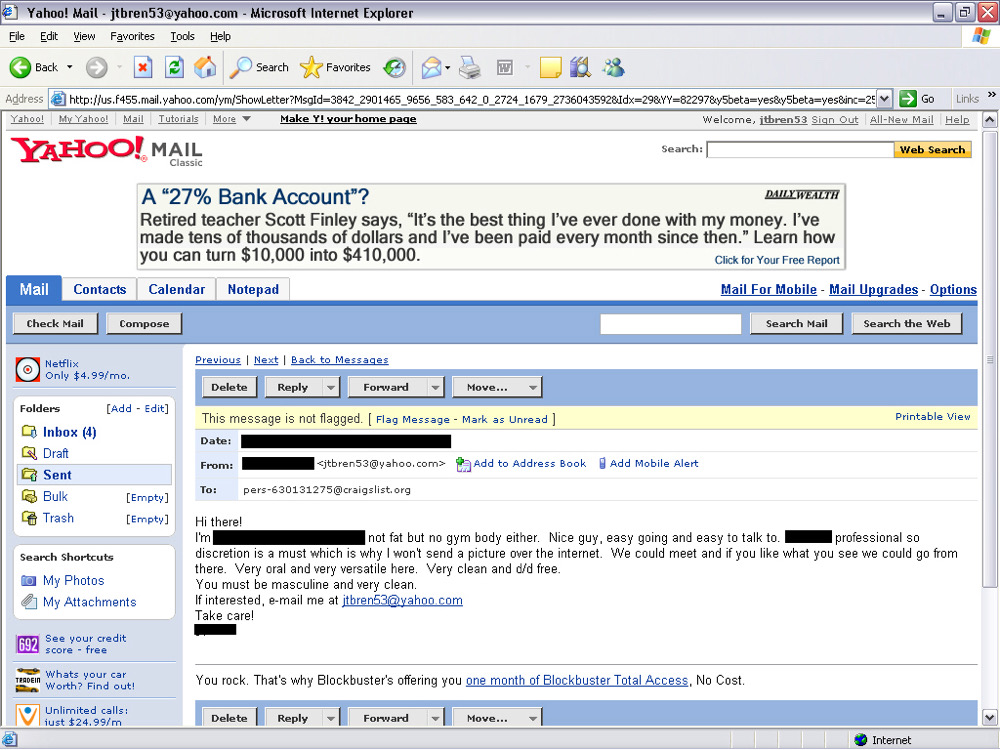Click the Add Mobile Alert phone icon

(x=602, y=464)
